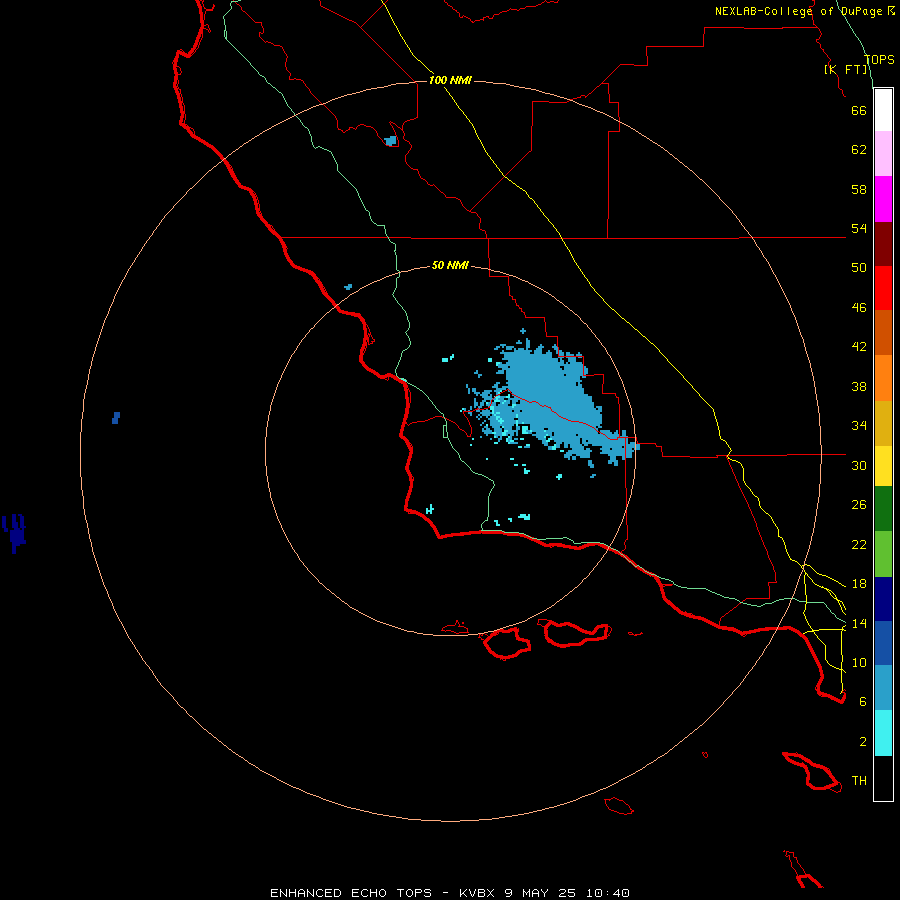Click the dark navy echo cluster offshore
Screen dimensions: 900x900
point(14,534)
